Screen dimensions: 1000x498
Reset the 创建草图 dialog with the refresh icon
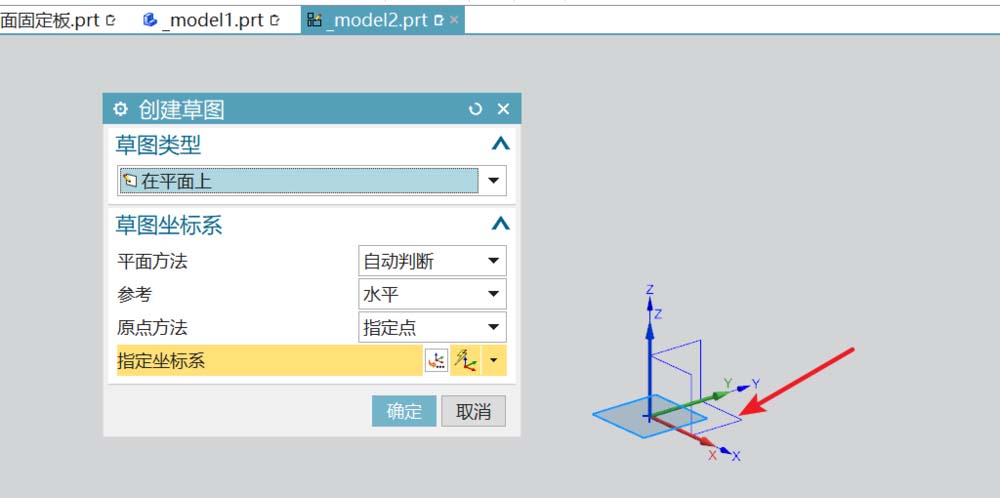pyautogui.click(x=475, y=109)
